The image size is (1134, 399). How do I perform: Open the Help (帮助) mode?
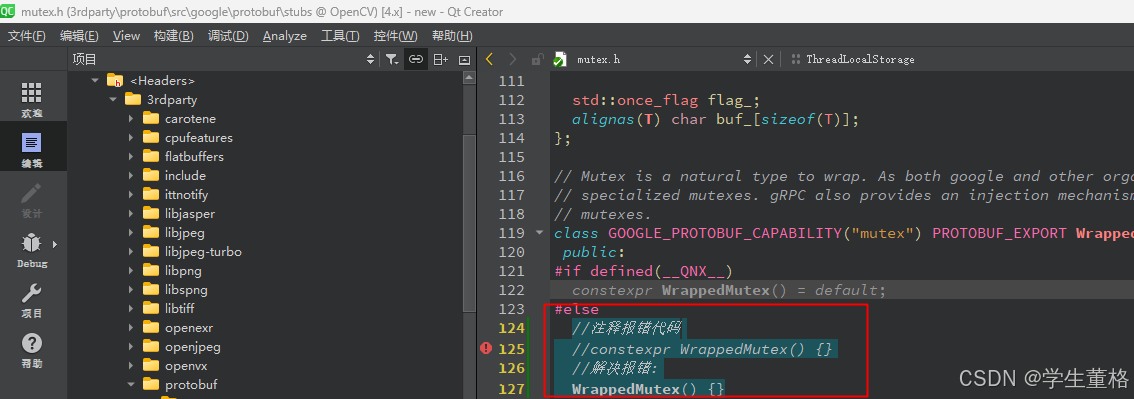pyautogui.click(x=32, y=351)
